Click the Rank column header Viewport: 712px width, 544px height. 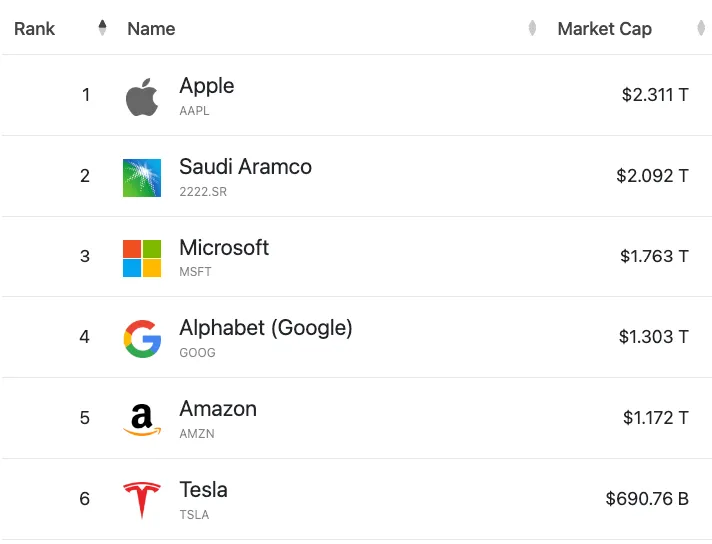[x=35, y=28]
